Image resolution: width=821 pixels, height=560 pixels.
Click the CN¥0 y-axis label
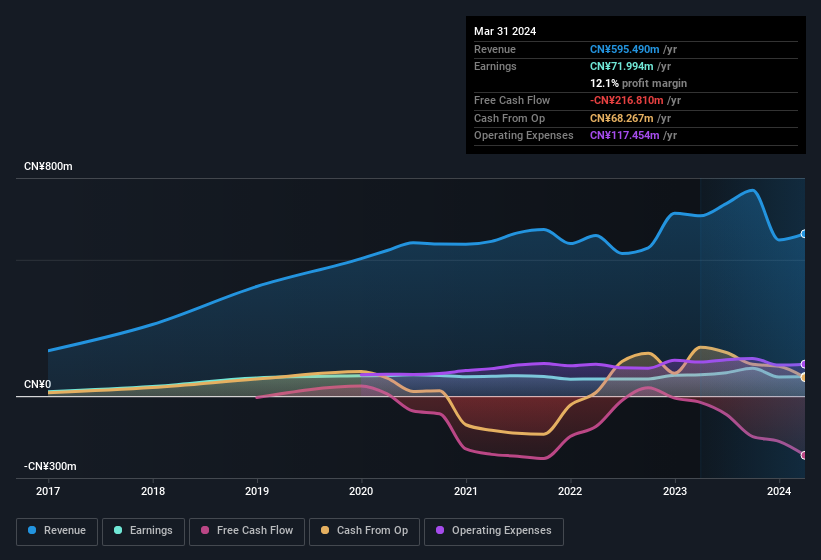click(37, 384)
